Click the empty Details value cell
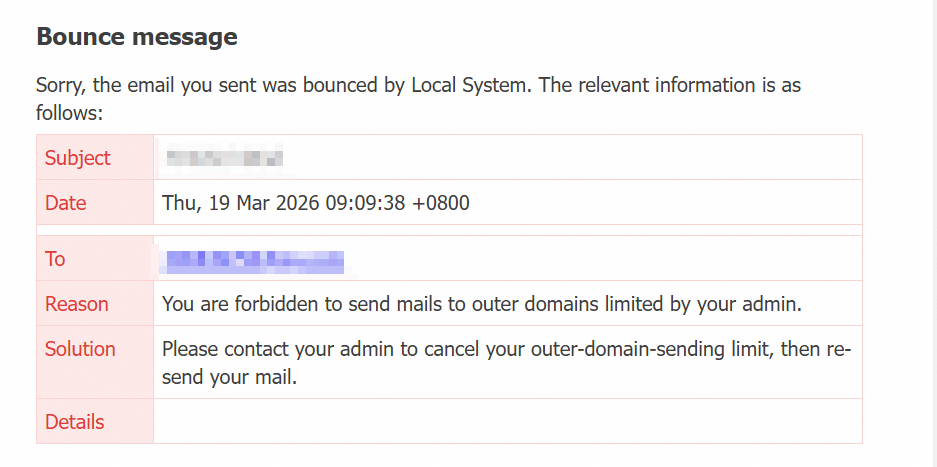This screenshot has width=937, height=467. point(507,422)
